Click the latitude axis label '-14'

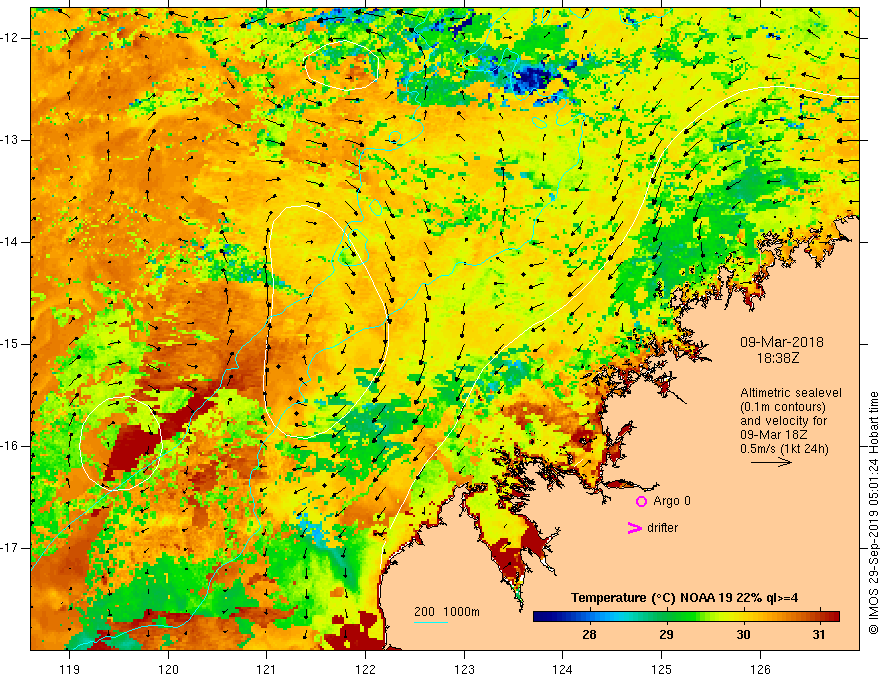pyautogui.click(x=11, y=242)
